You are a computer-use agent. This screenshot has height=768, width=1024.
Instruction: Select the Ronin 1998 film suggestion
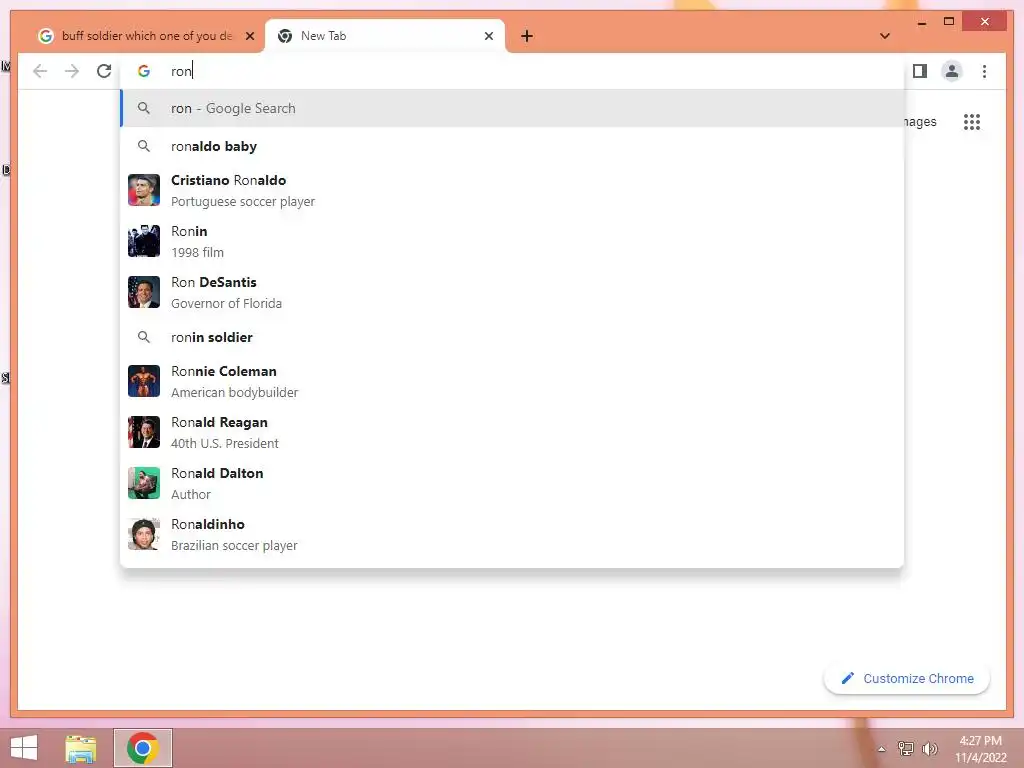(x=512, y=241)
